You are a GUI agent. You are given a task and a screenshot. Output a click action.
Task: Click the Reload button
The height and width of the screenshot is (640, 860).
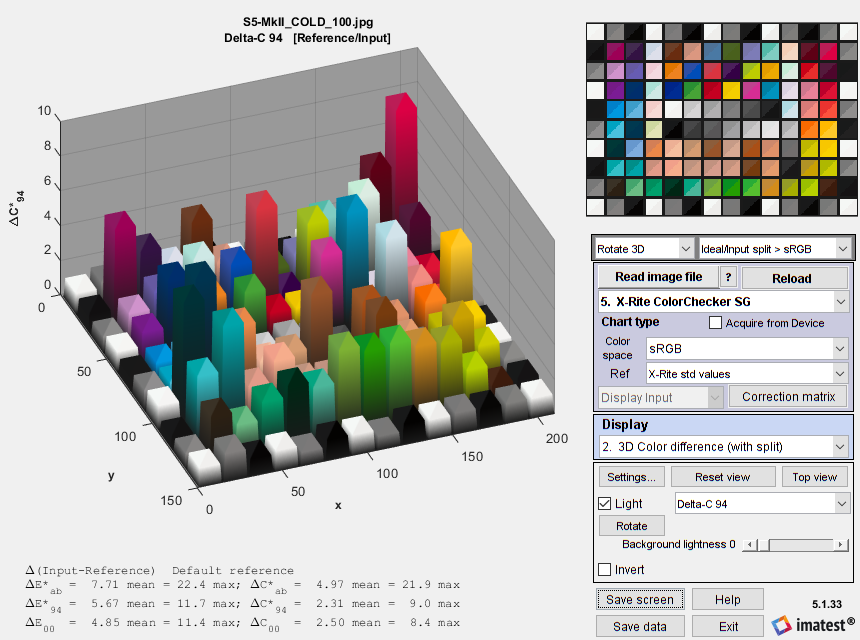pos(794,278)
